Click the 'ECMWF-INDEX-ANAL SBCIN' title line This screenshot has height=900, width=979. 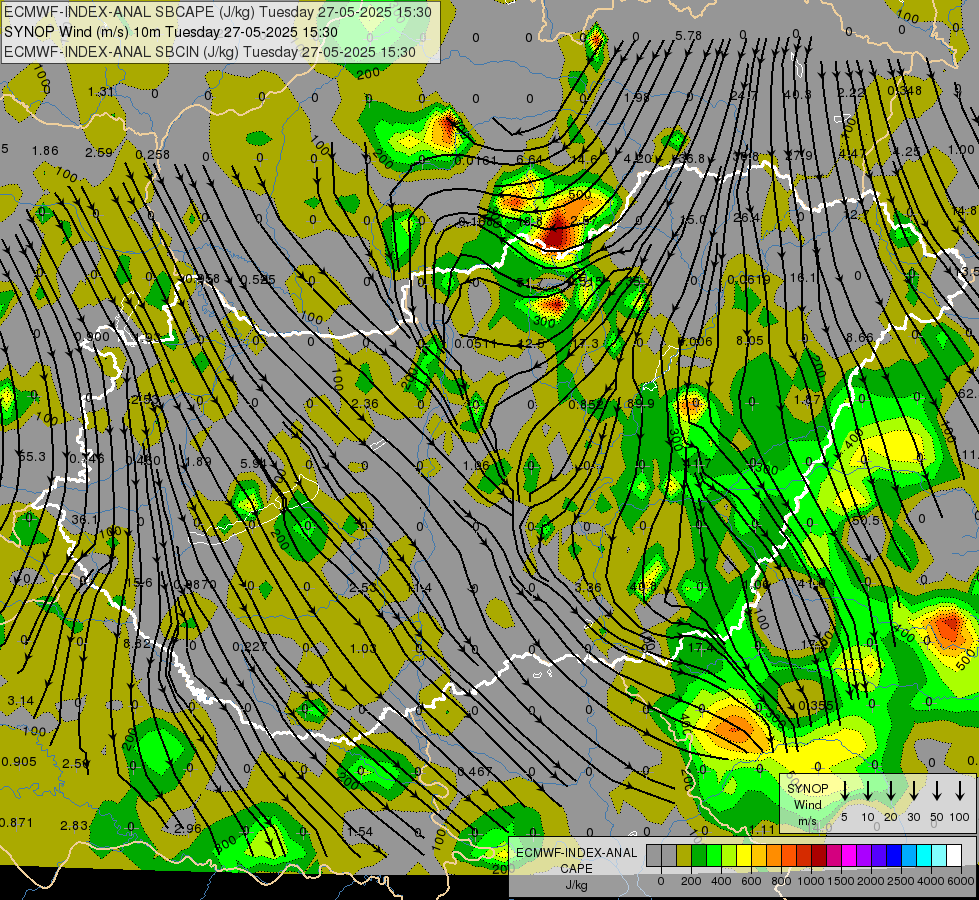(x=210, y=52)
